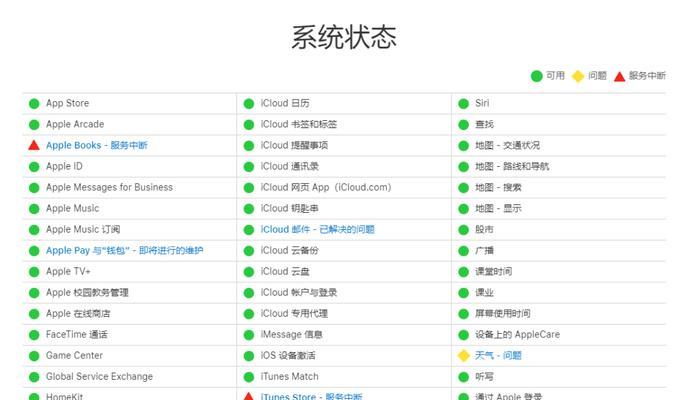Viewport: 679px width, 400px height.
Task: Select the 地图 - 显示 row text
Action: pos(498,209)
